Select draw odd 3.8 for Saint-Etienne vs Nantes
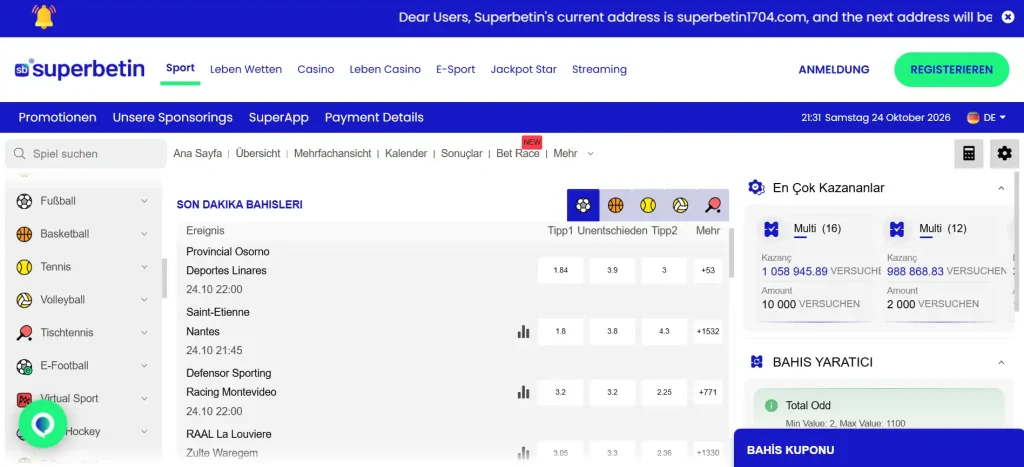The image size is (1024, 467). 612,332
